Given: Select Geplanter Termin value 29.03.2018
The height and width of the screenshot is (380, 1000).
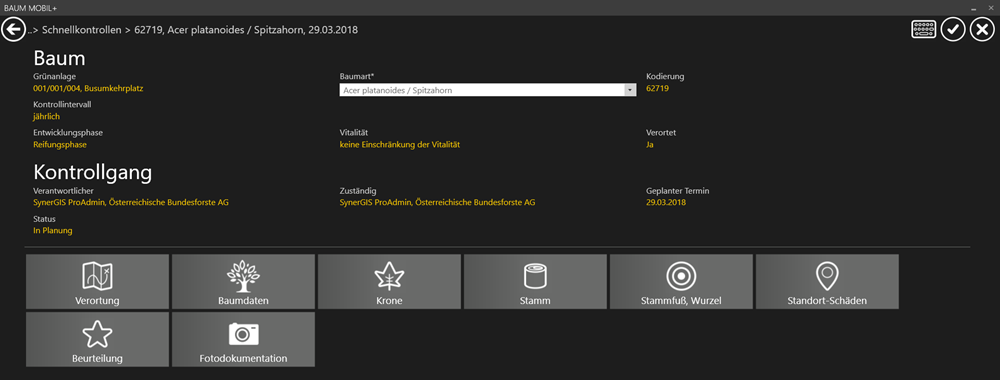Looking at the screenshot, I should pos(666,202).
